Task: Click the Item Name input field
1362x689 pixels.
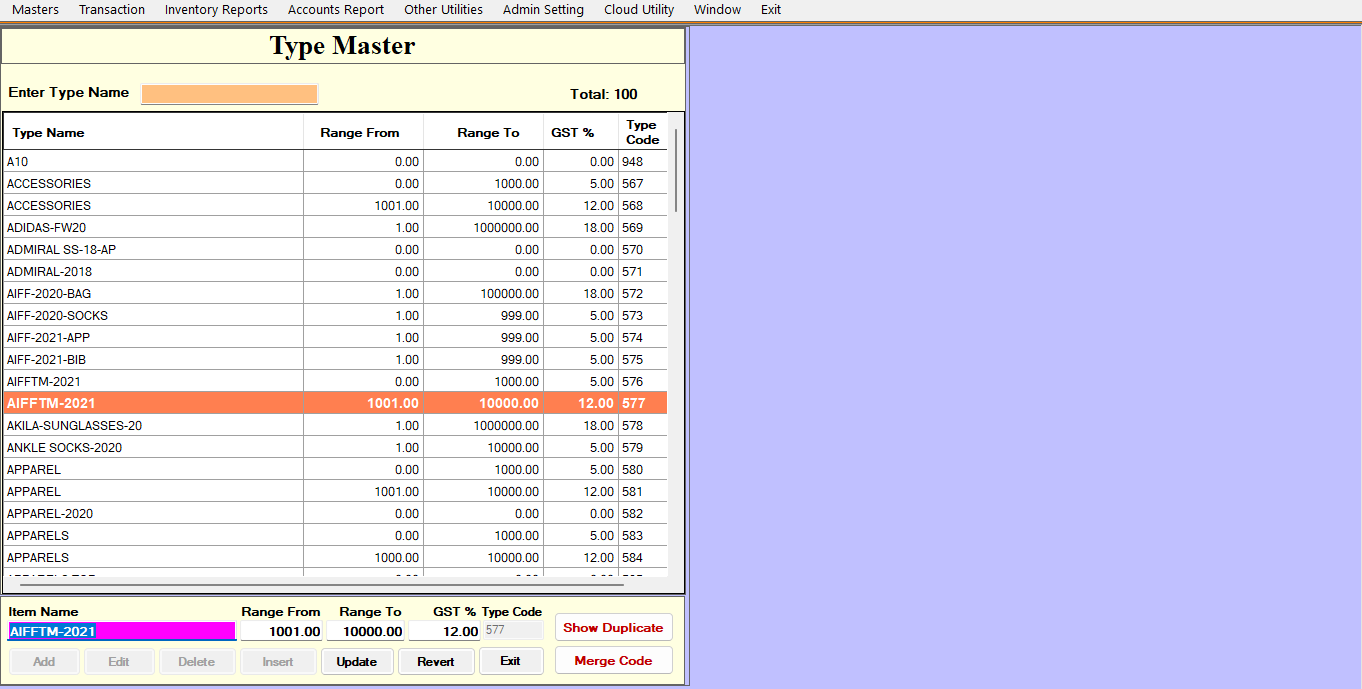Action: click(x=121, y=631)
